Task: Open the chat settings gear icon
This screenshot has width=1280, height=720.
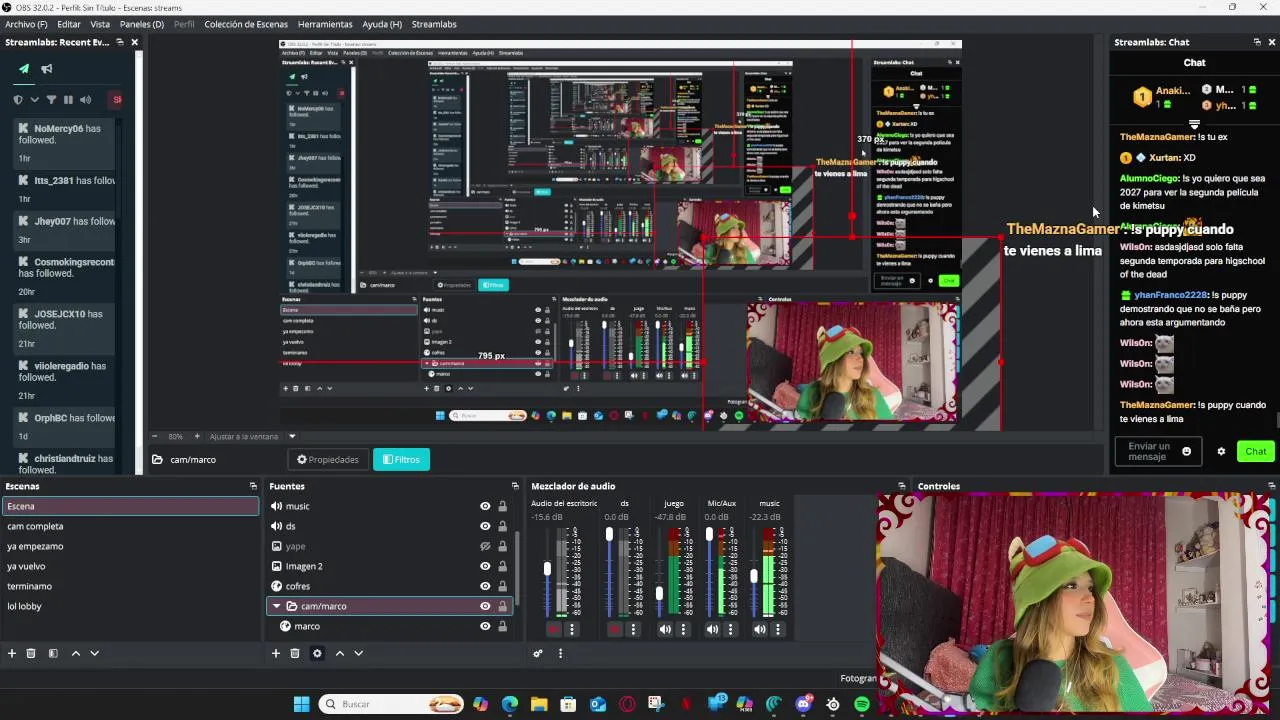Action: [x=1221, y=451]
